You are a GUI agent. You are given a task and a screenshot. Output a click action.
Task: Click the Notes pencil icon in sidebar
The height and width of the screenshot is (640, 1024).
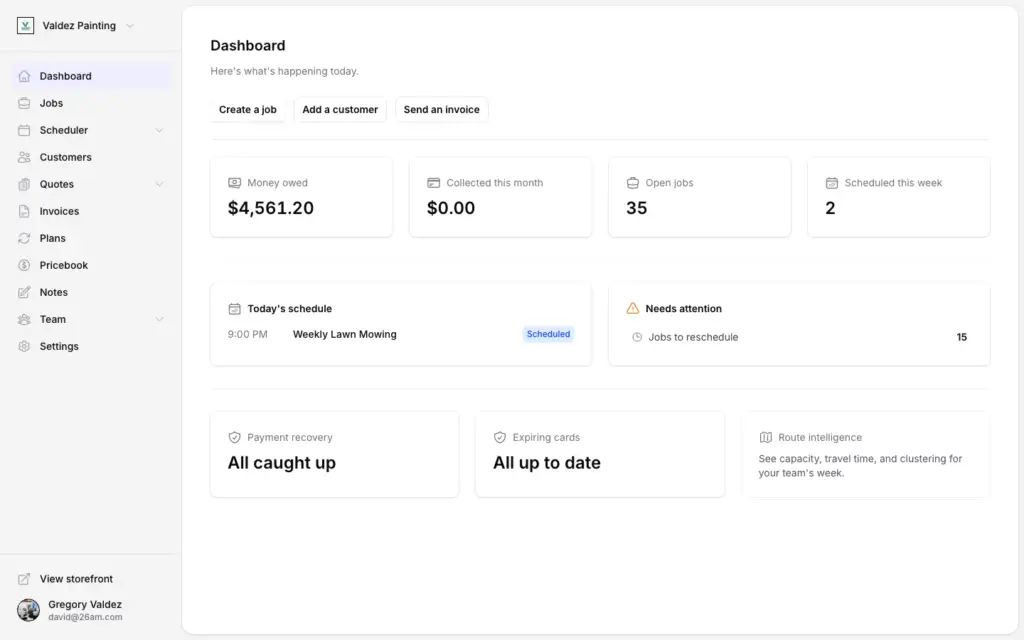click(x=24, y=293)
